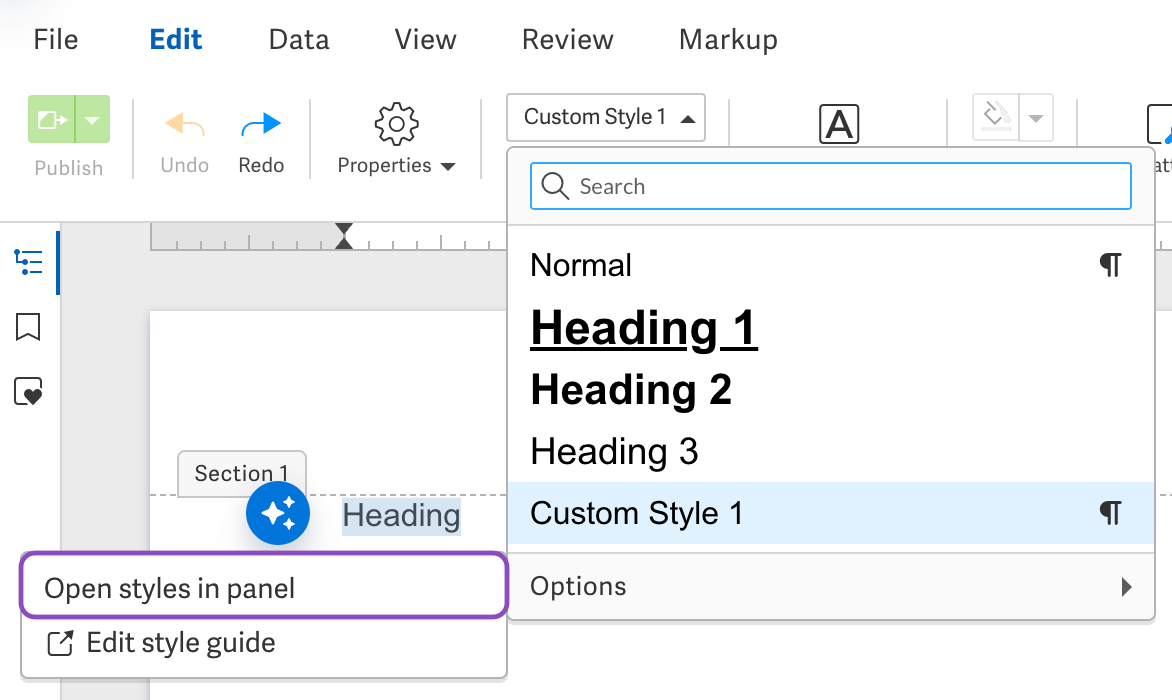Select the font color 'A' tool
Viewport: 1172px width, 700px height.
coord(838,124)
